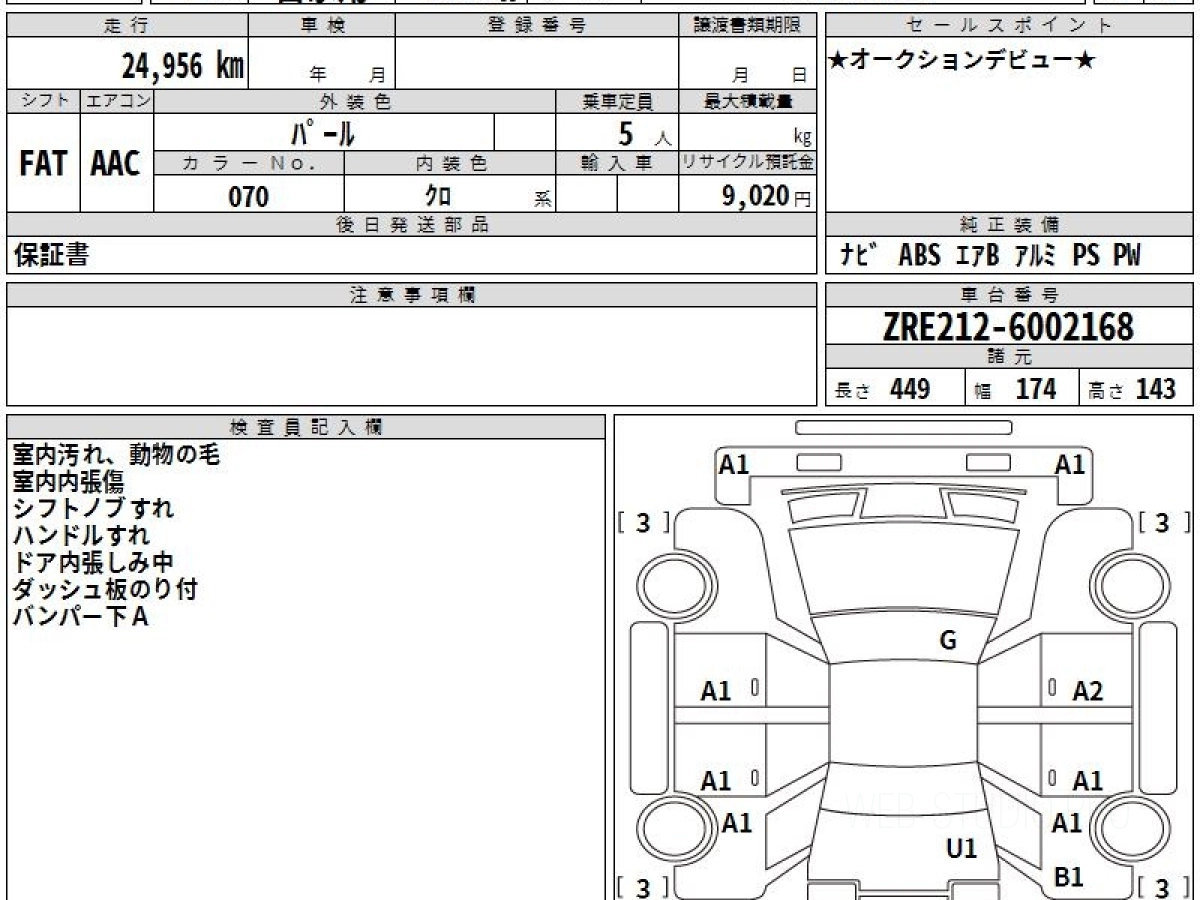Click the 最大積載量 header
This screenshot has height=900, width=1200.
tap(747, 101)
